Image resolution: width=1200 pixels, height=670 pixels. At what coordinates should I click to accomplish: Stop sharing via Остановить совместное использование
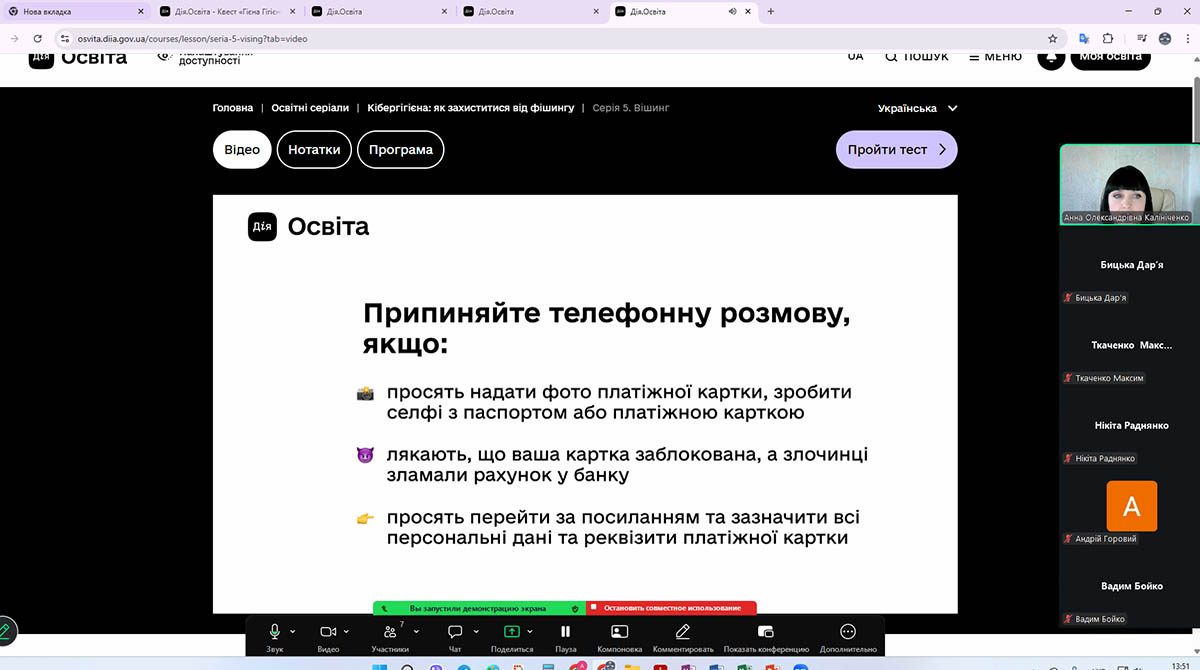tap(671, 608)
